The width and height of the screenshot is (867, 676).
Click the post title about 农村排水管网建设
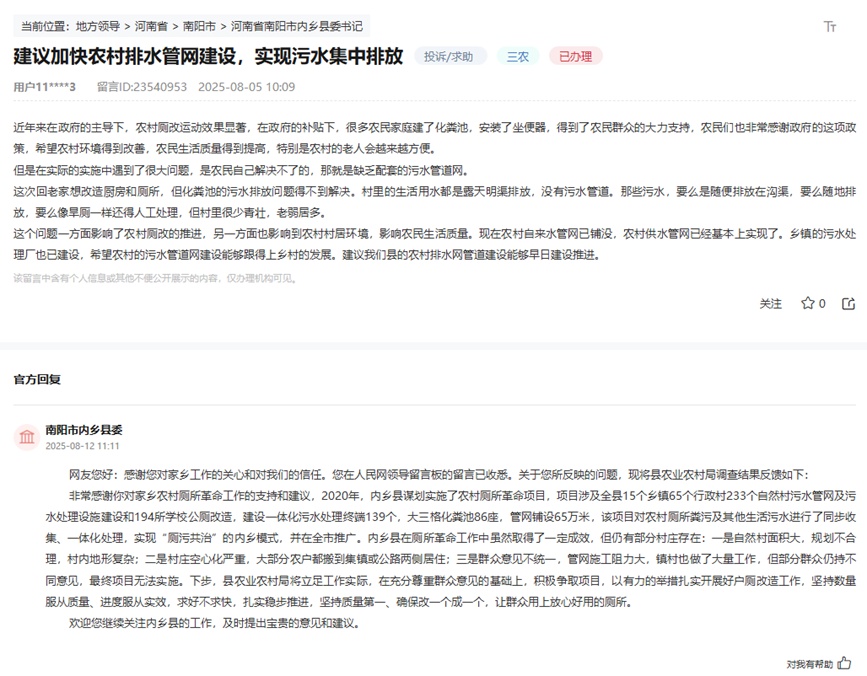click(208, 56)
